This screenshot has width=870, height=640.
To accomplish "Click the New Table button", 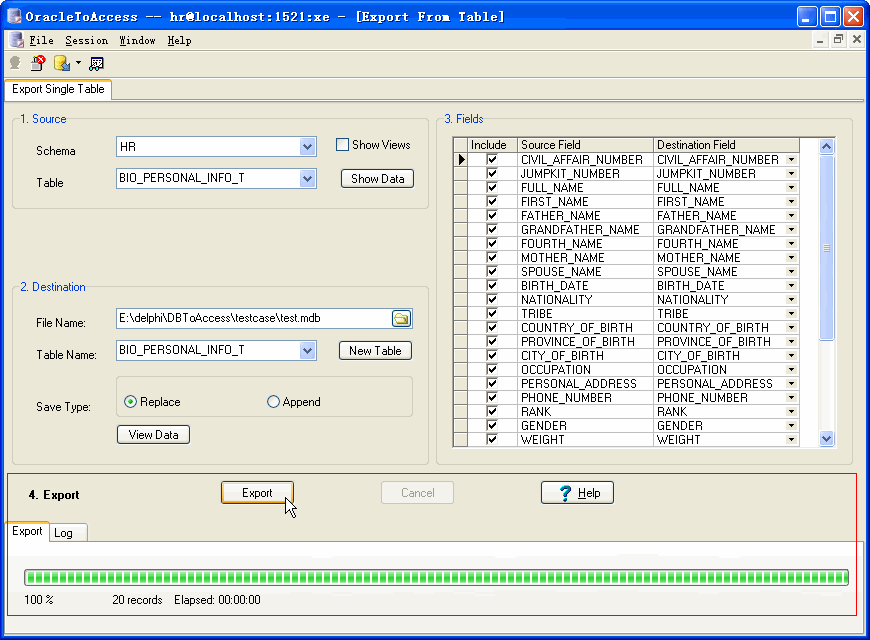I will pyautogui.click(x=375, y=351).
